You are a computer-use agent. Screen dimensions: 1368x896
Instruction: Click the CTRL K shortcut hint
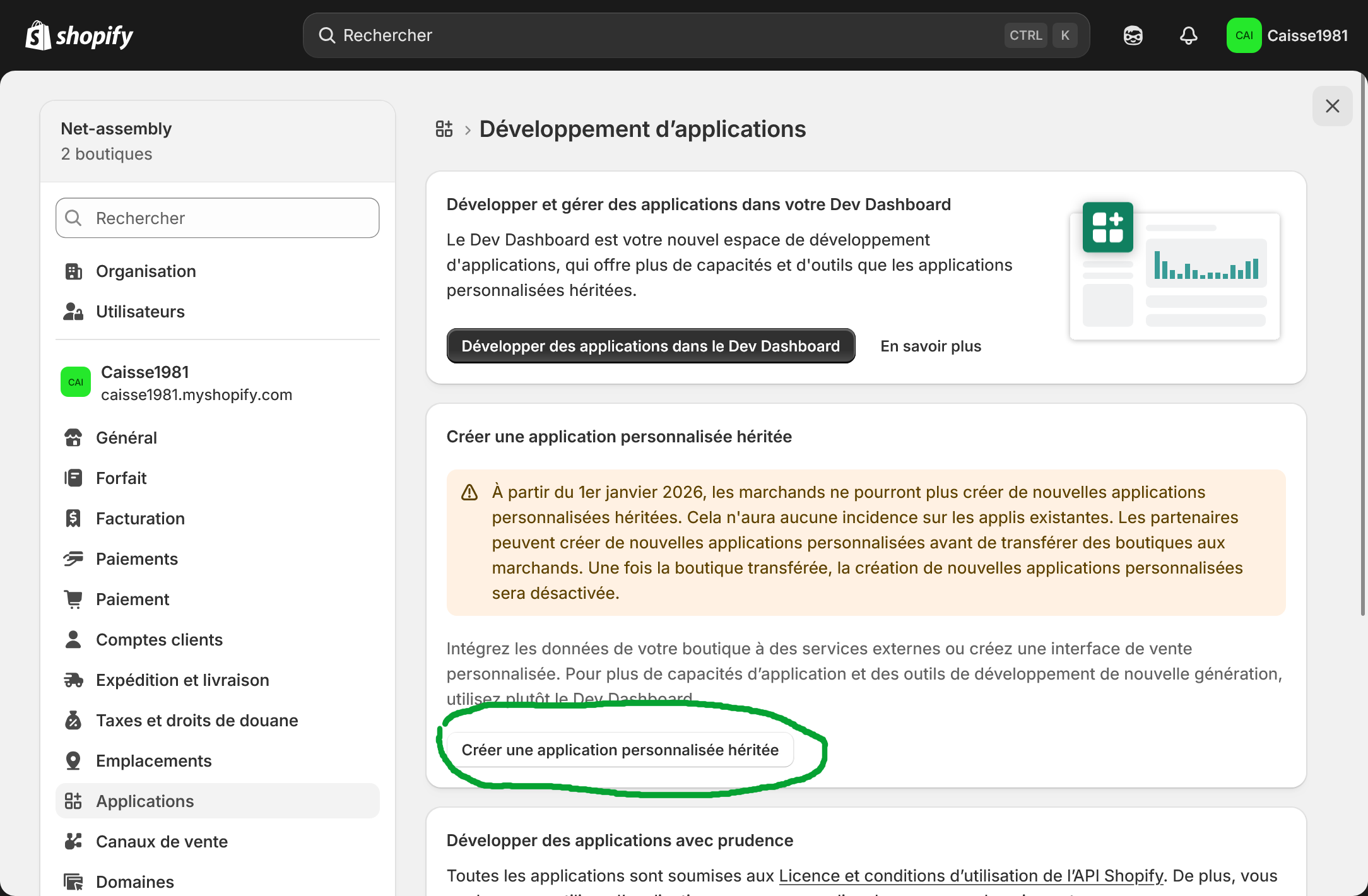(1041, 35)
